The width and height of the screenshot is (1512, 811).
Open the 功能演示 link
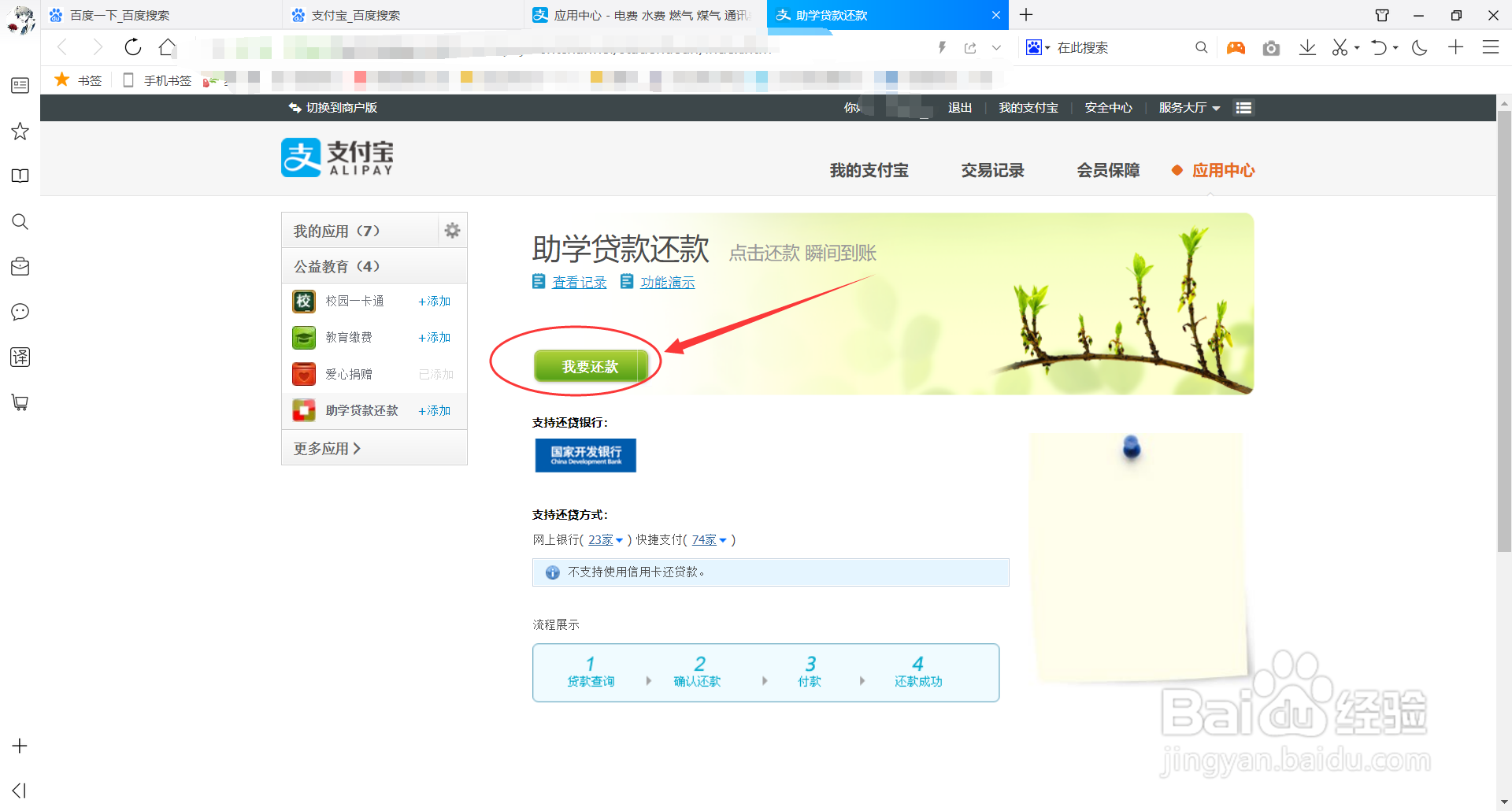coord(667,282)
